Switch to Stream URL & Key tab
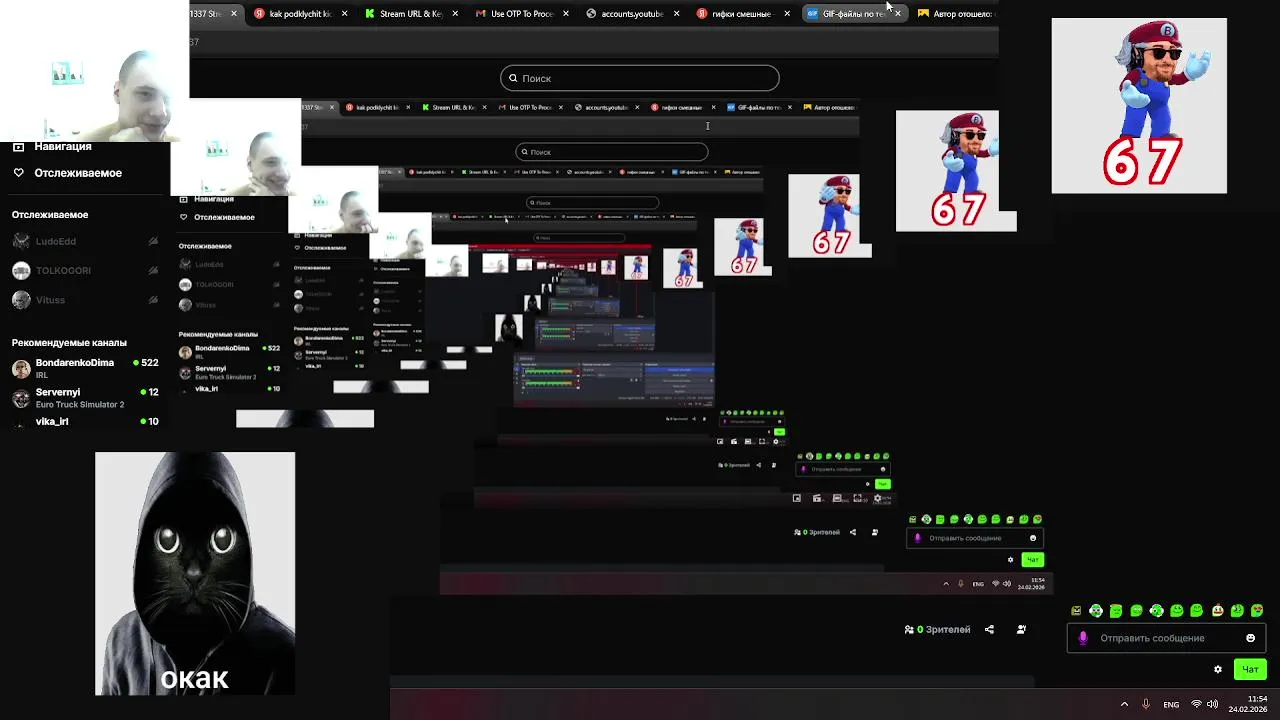Image resolution: width=1280 pixels, height=720 pixels. tap(410, 14)
